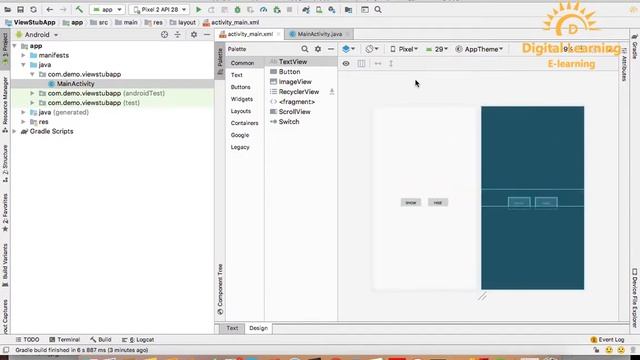Click the Save All toolbar icon
Image resolution: width=640 pixels, height=360 pixels.
20,9
